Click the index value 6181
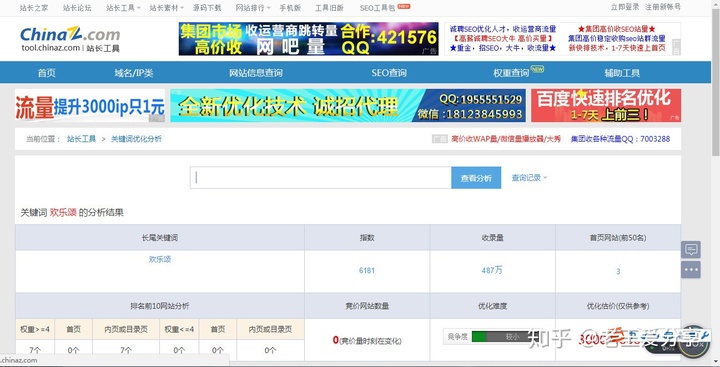This screenshot has width=720, height=367. tap(367, 271)
